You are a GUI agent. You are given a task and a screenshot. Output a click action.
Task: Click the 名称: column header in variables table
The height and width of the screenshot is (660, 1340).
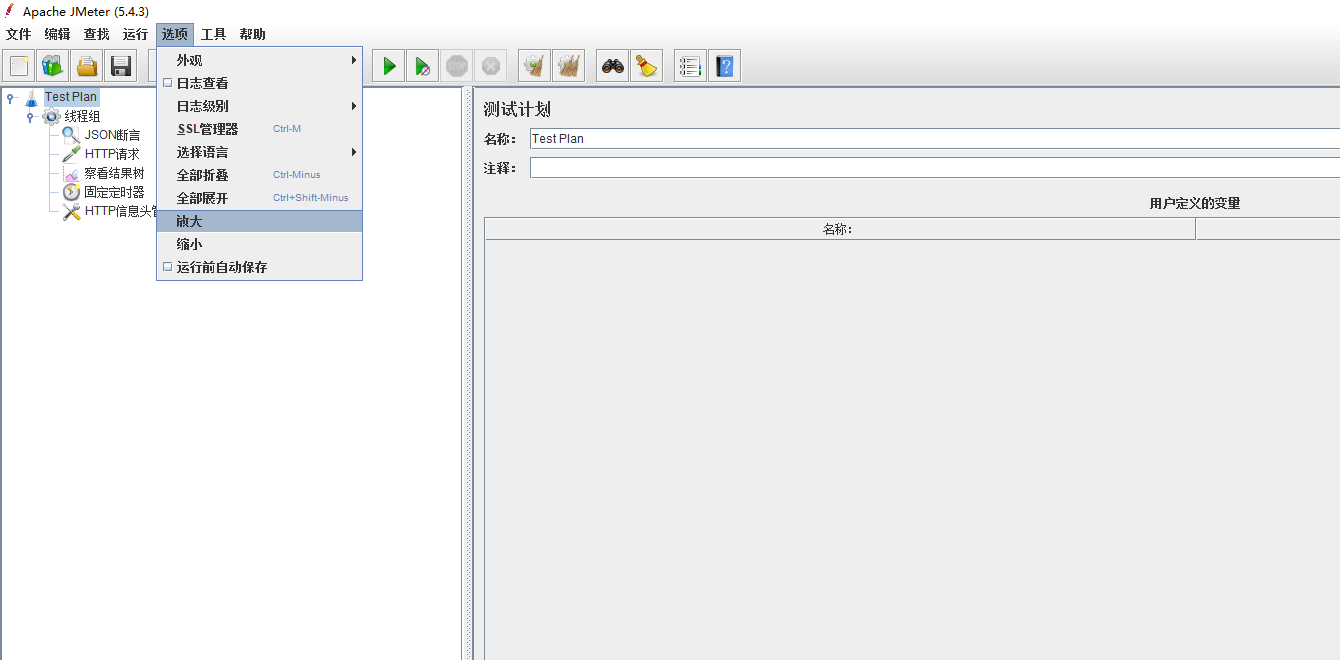tap(840, 229)
